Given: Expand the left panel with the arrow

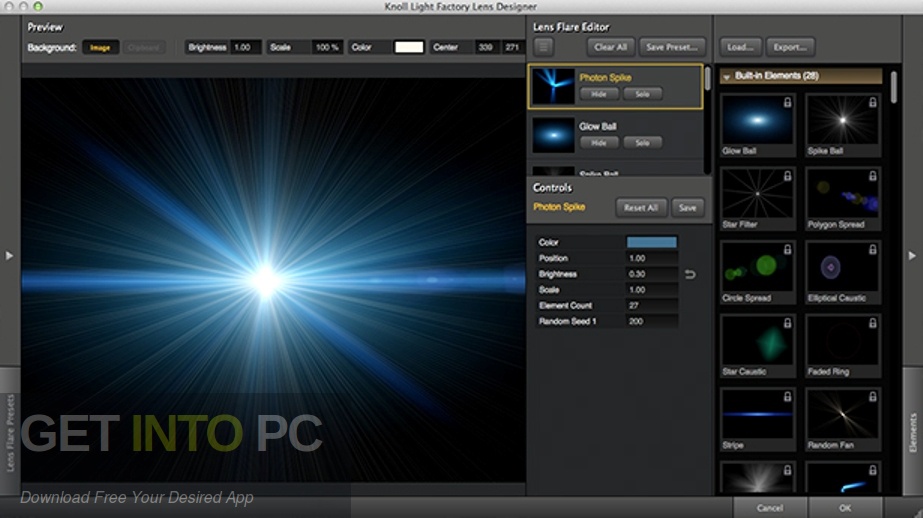Looking at the screenshot, I should pos(9,255).
